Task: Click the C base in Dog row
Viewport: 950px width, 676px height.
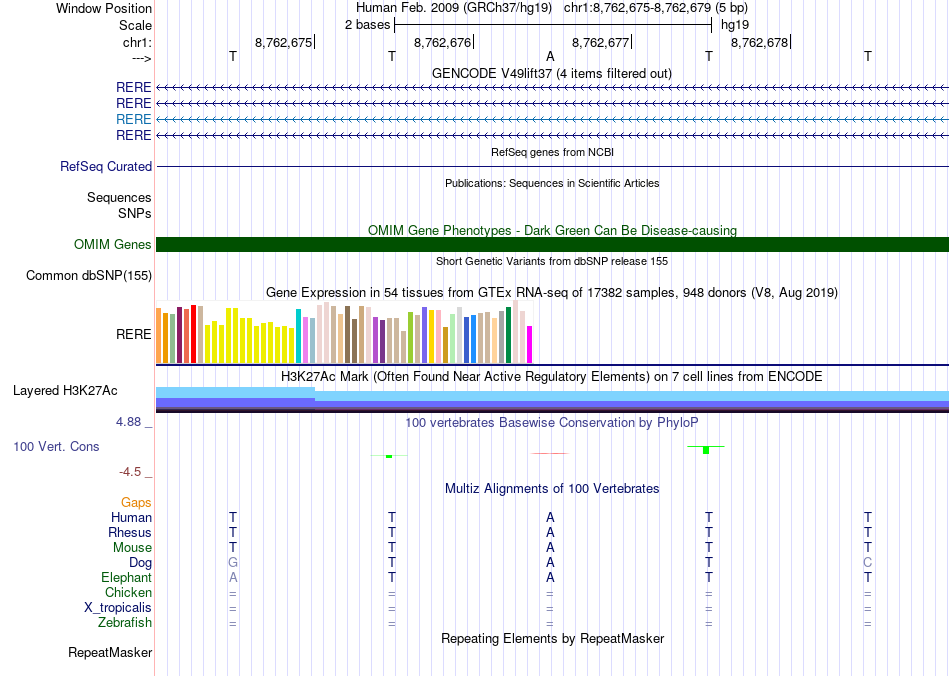Action: (x=868, y=563)
